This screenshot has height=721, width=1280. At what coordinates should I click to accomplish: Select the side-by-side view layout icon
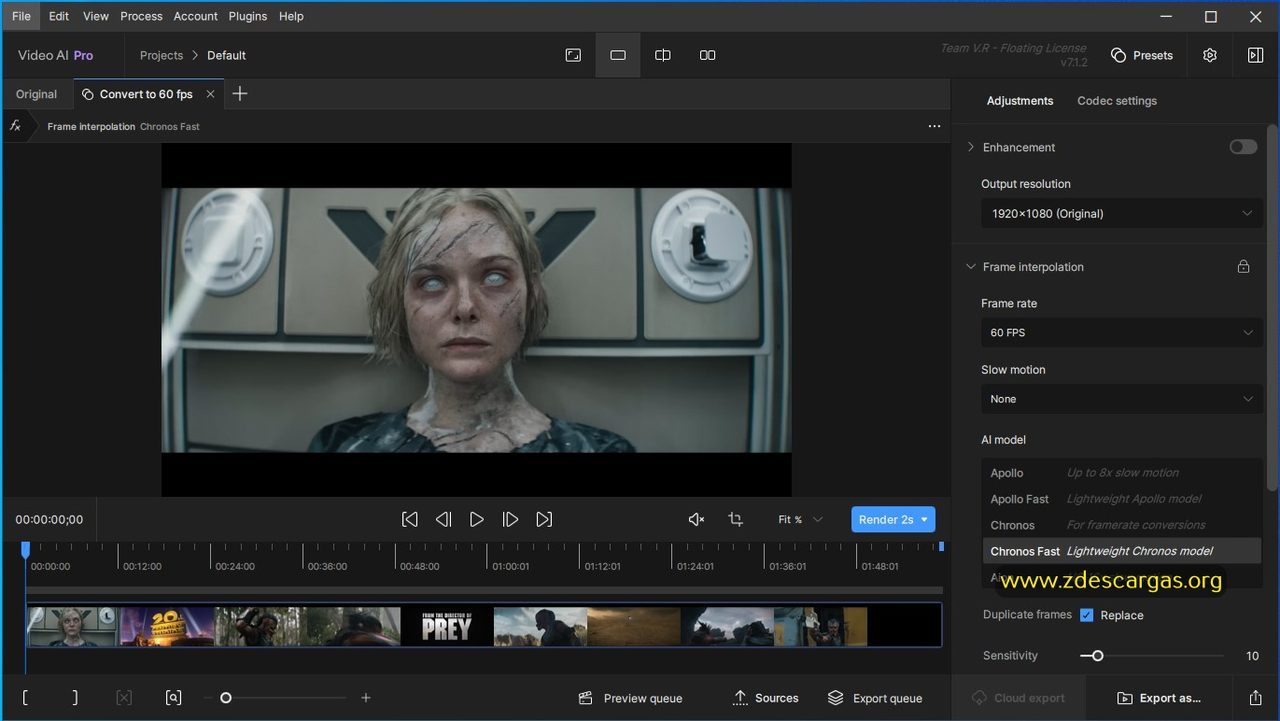707,55
